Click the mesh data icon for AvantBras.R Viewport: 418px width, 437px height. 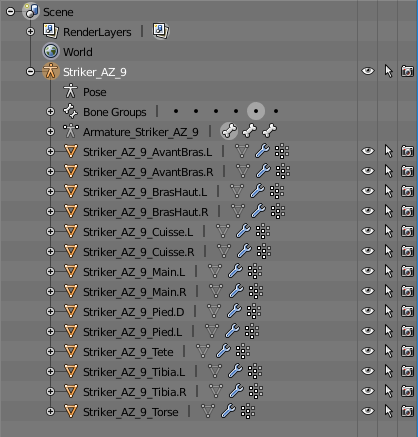coord(243,171)
